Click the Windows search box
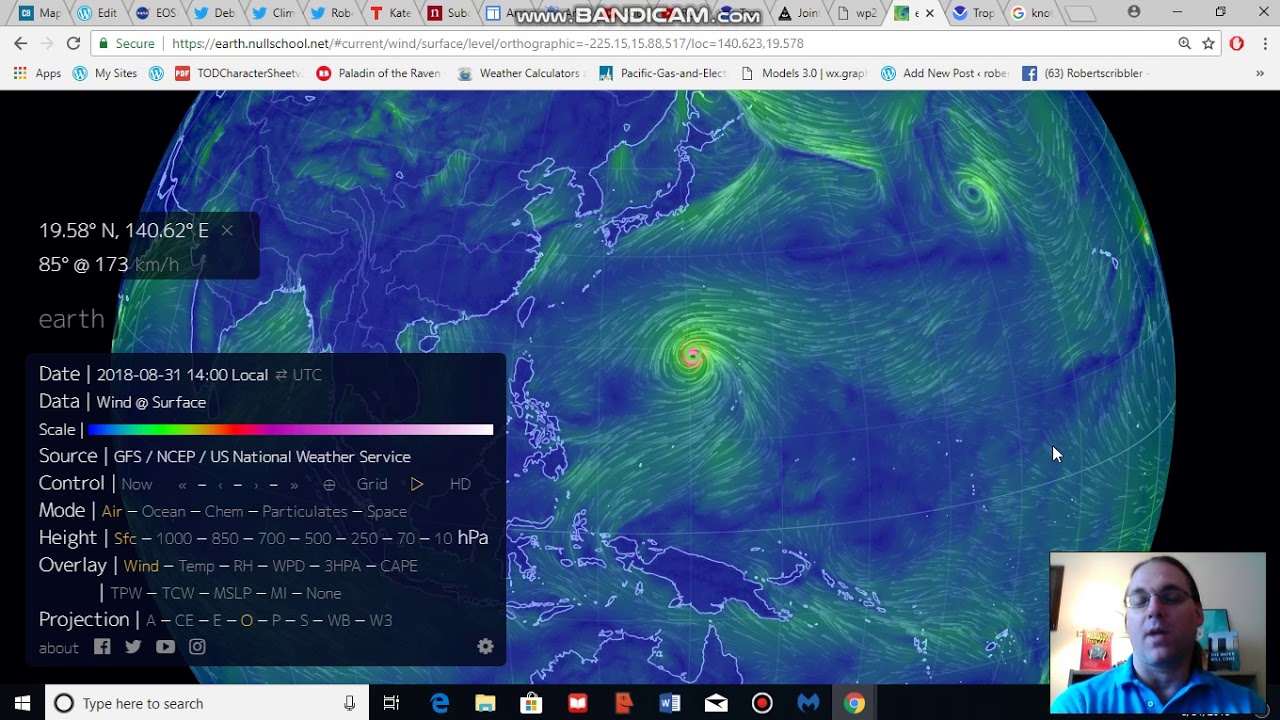Viewport: 1280px width, 720px height. click(206, 703)
